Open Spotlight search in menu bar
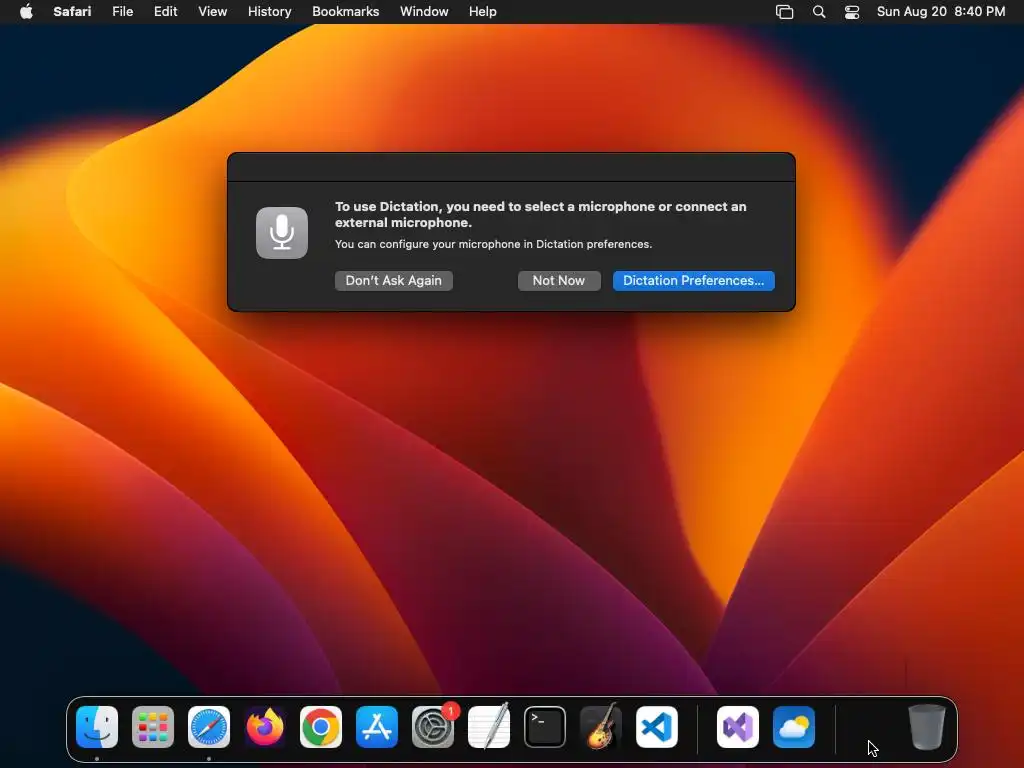This screenshot has width=1024, height=768. (819, 12)
